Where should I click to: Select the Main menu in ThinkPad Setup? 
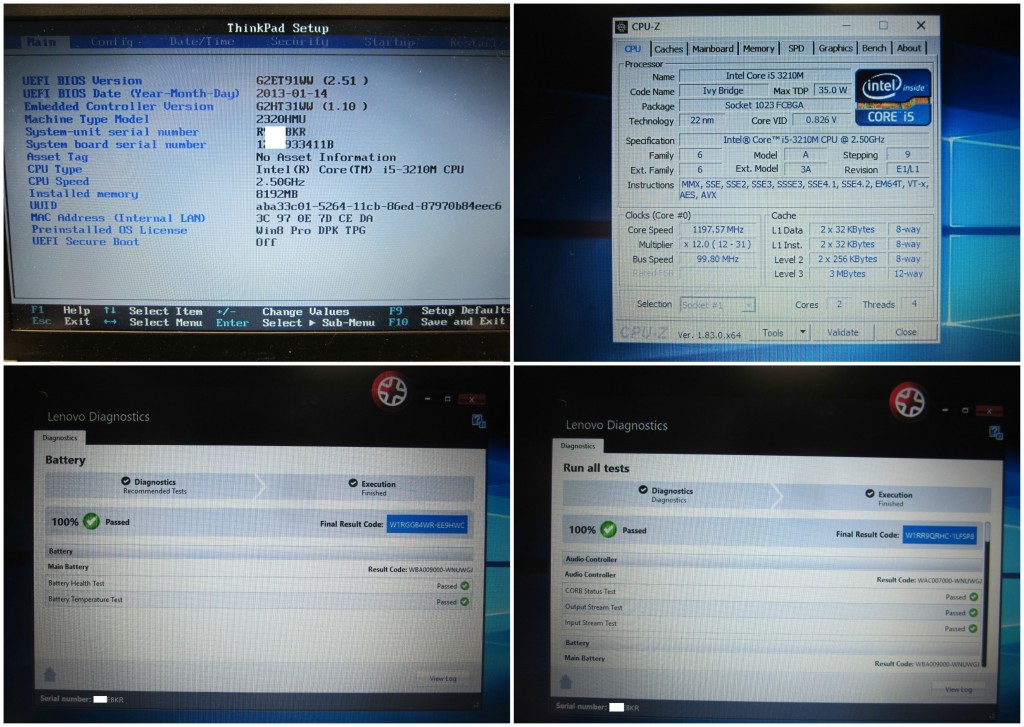[40, 42]
